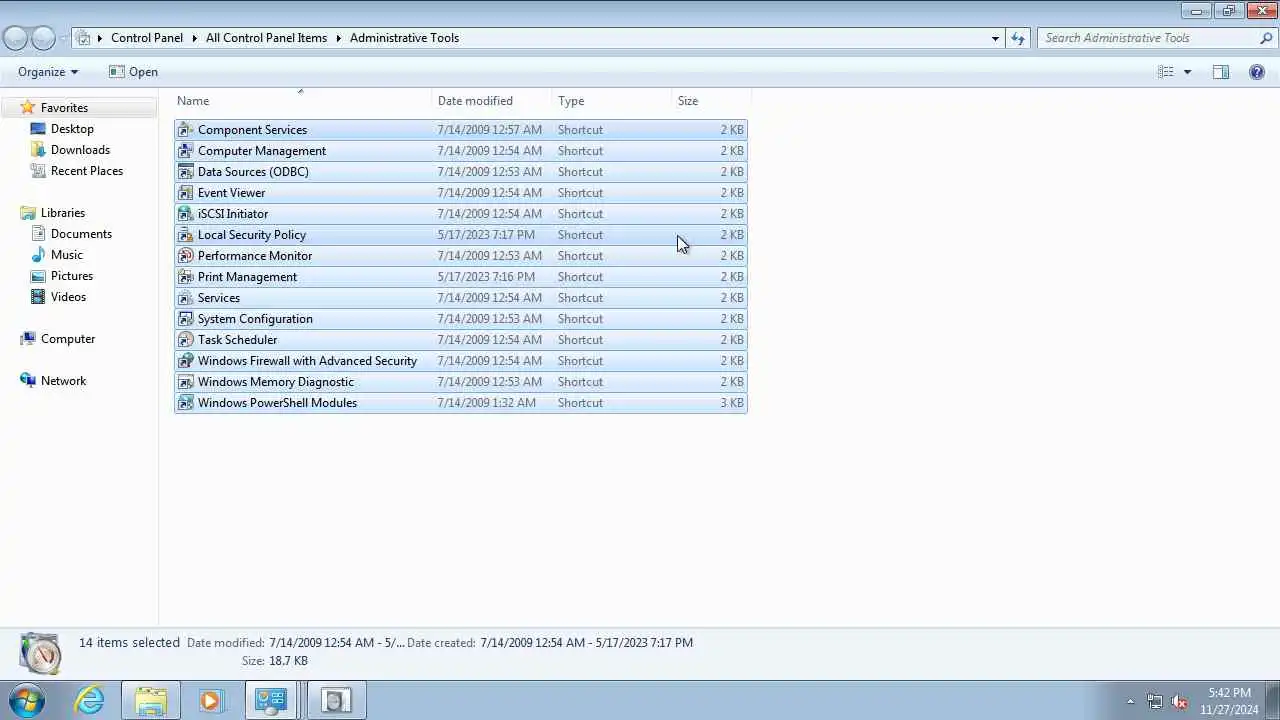Click All Control Panel Items breadcrumb
Viewport: 1280px width, 720px height.
click(x=266, y=38)
